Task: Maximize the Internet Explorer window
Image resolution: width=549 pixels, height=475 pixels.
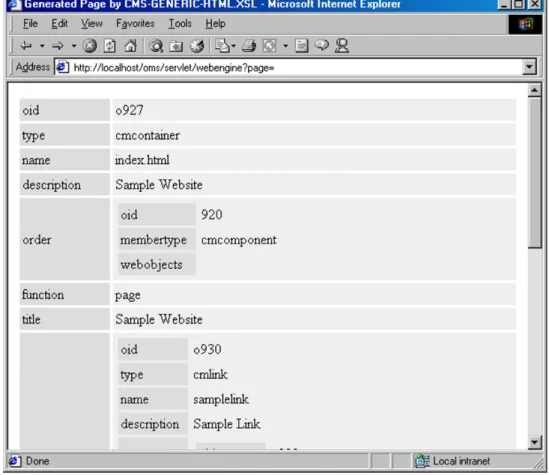Action: pos(520,5)
